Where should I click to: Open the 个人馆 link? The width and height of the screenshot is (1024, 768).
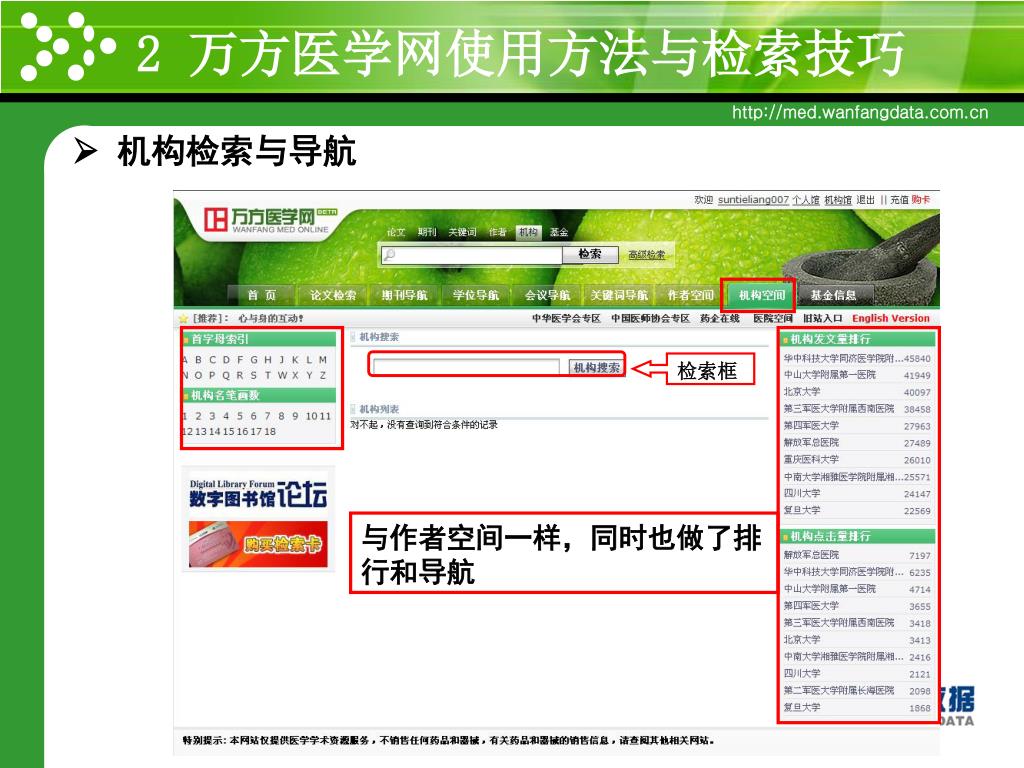click(x=806, y=200)
